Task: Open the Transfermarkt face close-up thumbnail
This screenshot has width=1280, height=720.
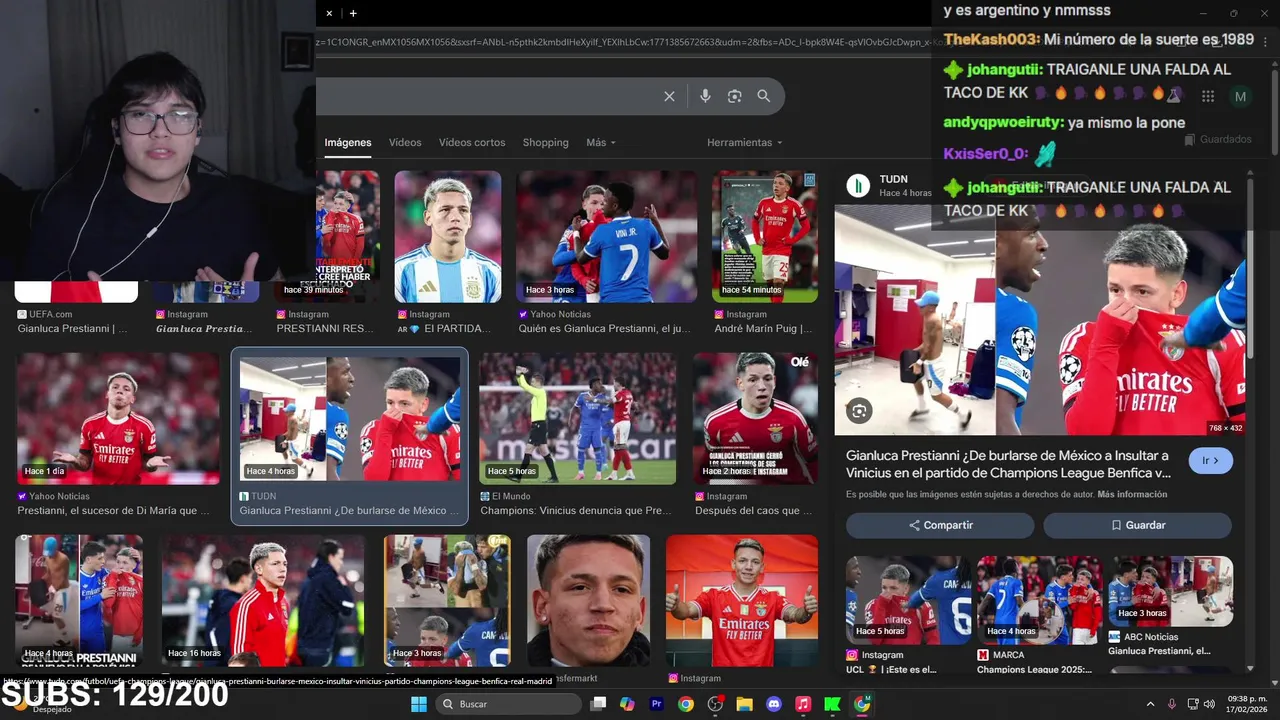Action: click(588, 600)
